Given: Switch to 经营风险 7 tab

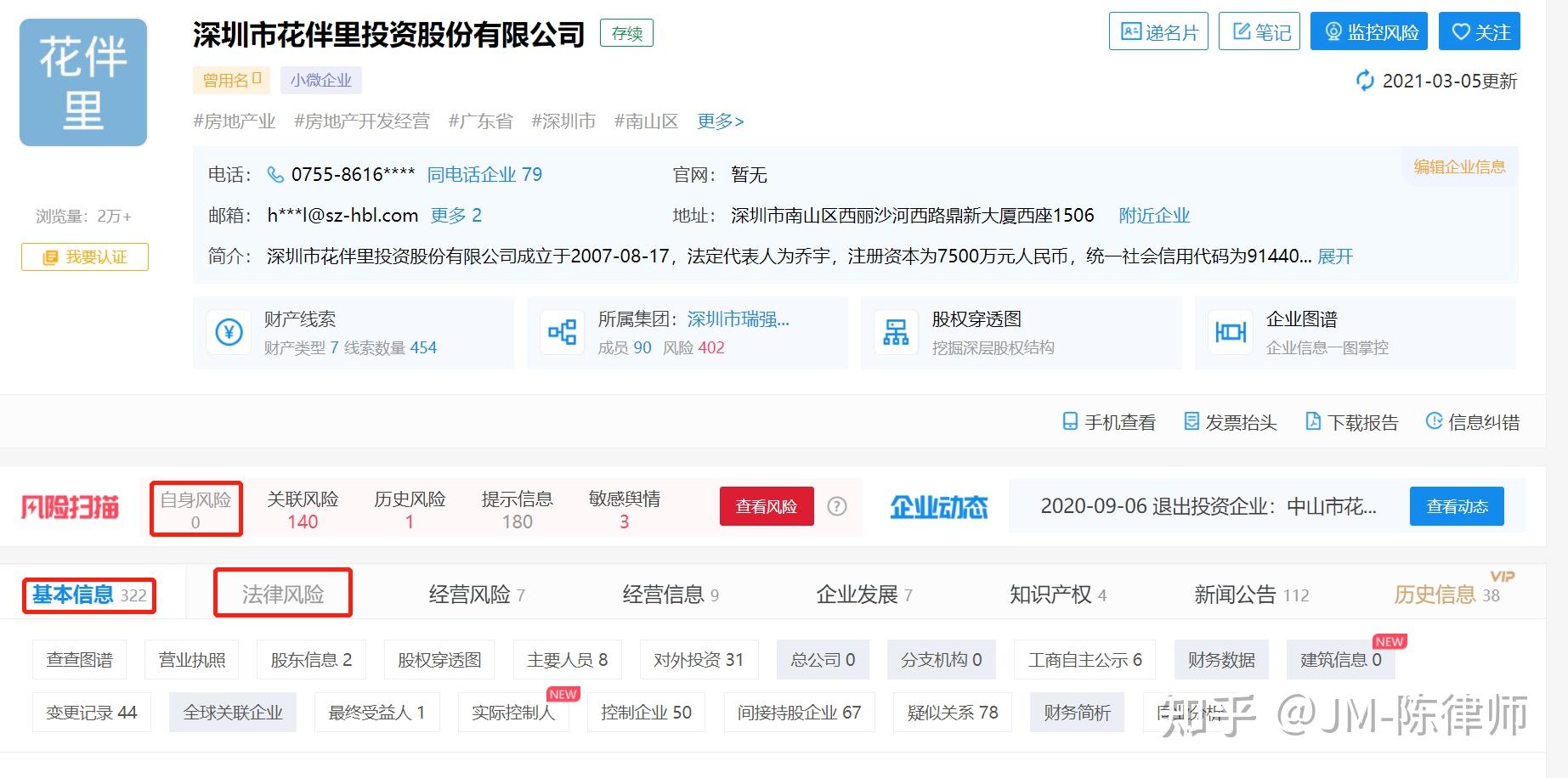Looking at the screenshot, I should 477,595.
